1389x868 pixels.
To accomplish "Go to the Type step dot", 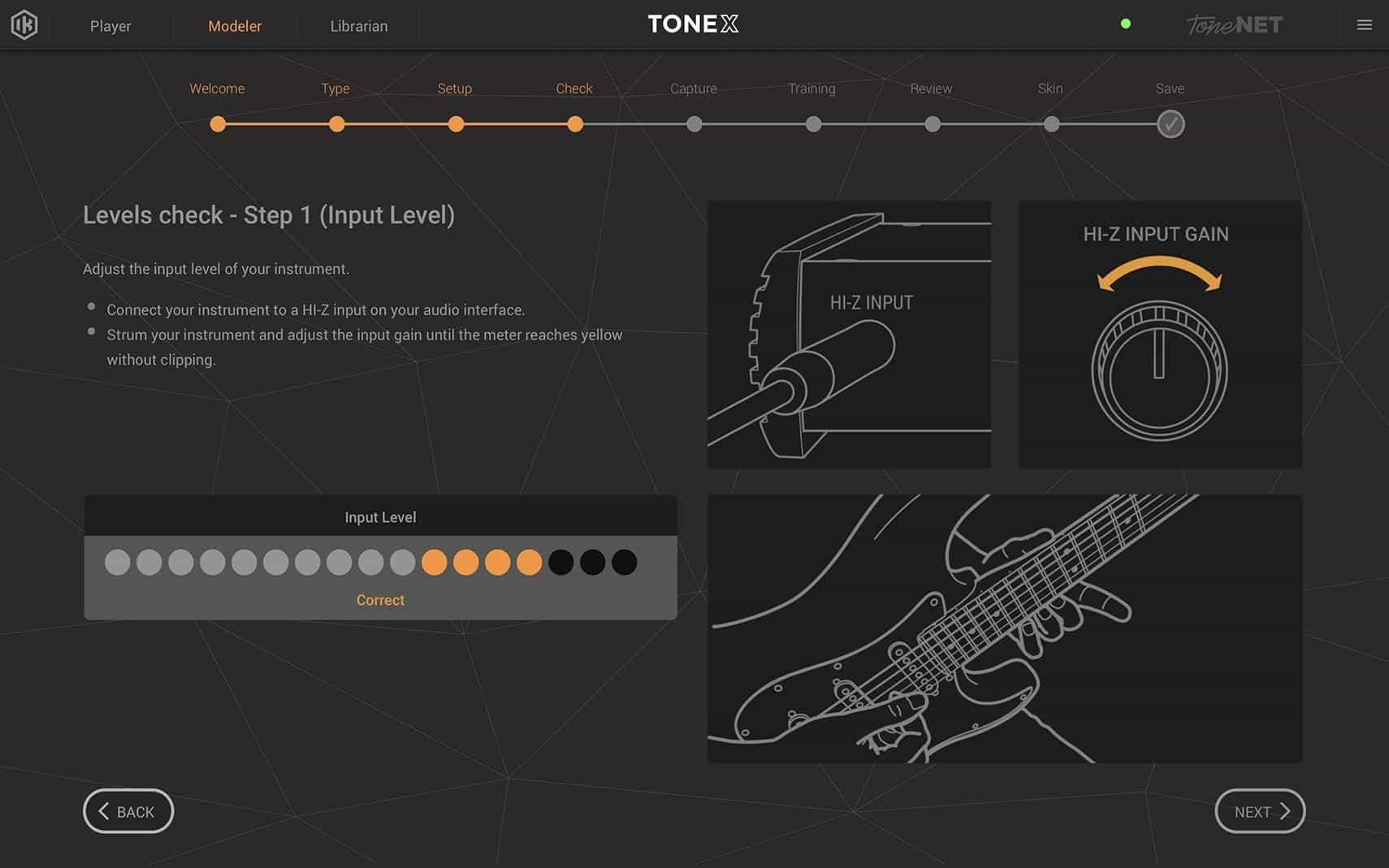I will pos(336,124).
